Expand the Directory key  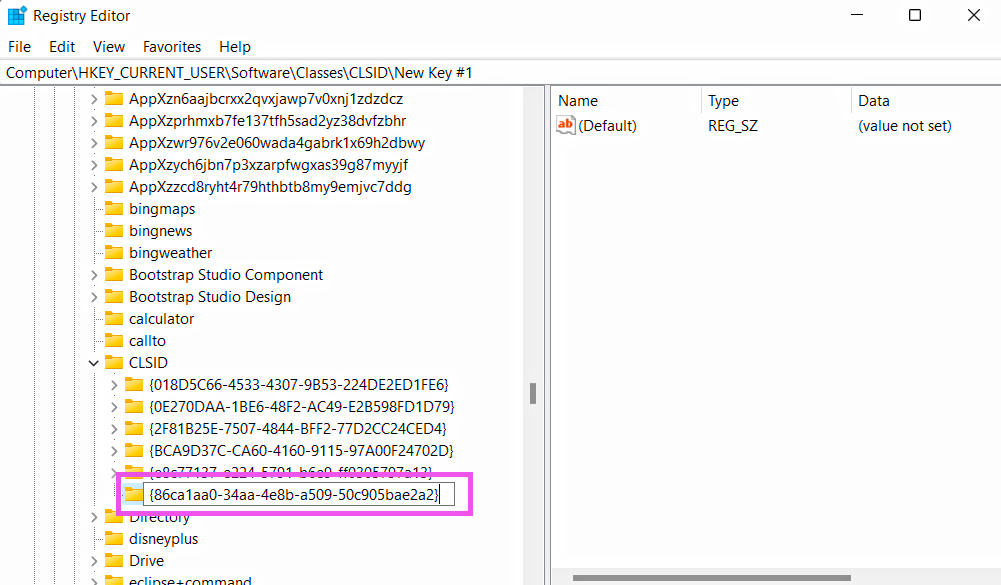pos(94,517)
